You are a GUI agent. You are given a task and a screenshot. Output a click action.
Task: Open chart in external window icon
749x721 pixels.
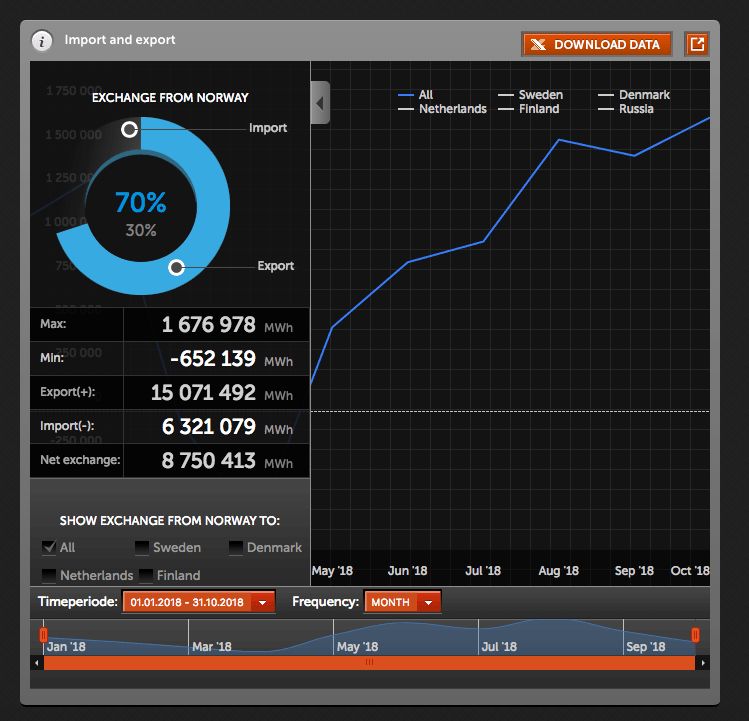696,44
